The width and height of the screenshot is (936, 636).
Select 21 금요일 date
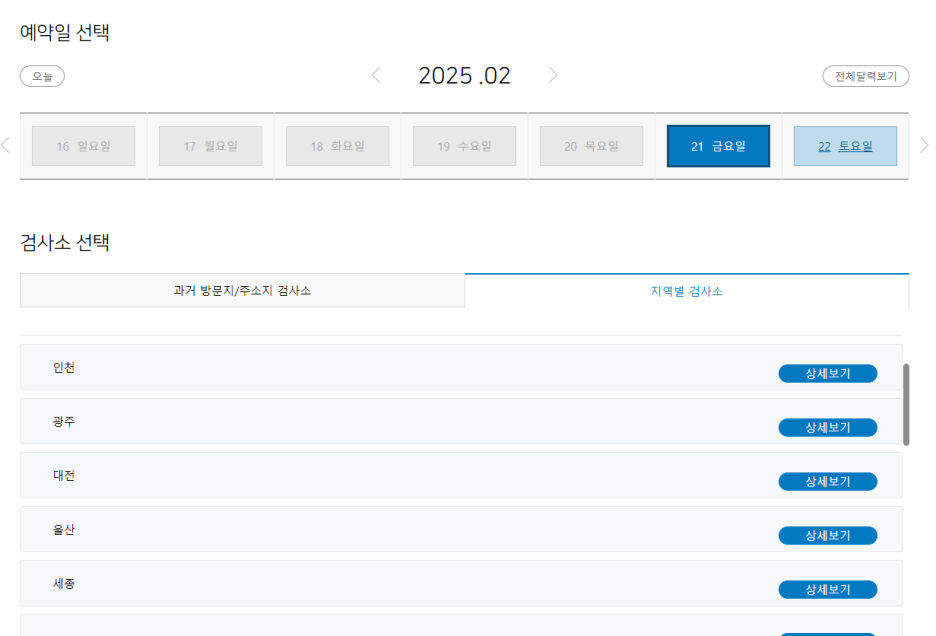(x=718, y=146)
